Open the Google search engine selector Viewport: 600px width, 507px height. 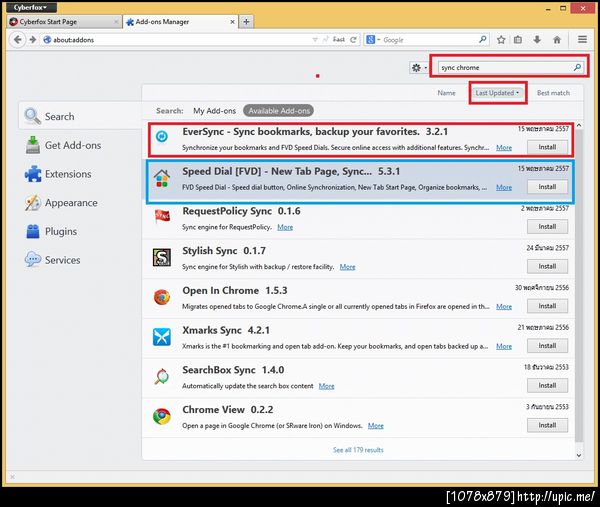(x=373, y=39)
